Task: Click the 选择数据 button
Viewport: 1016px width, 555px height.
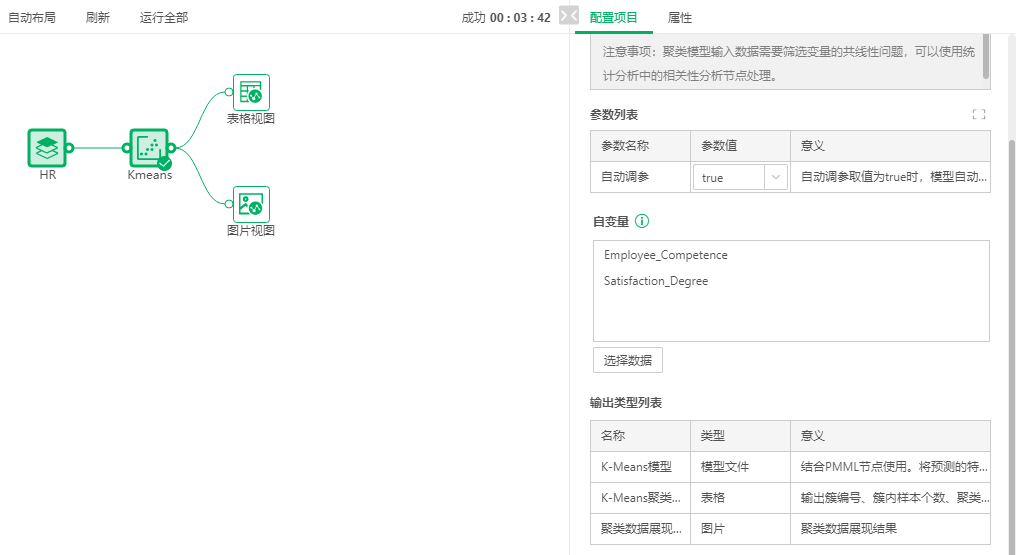Action: click(627, 360)
